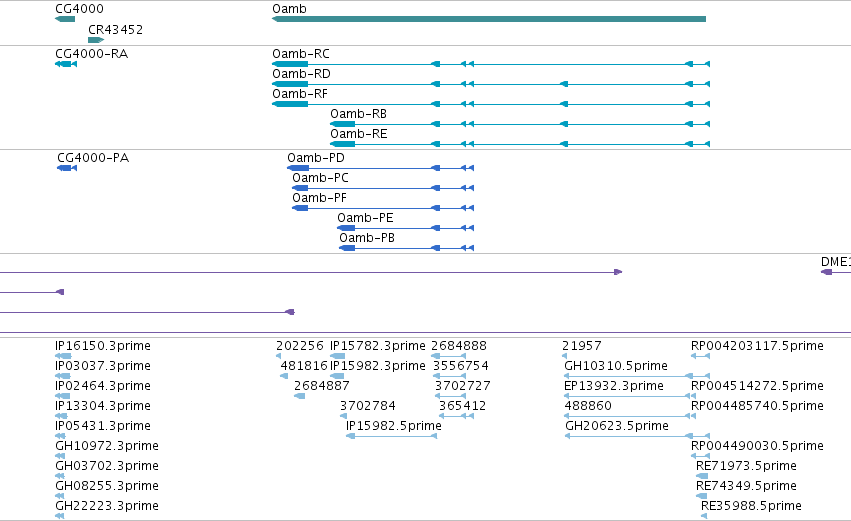Select EST IP16150.3prime label
Viewport: 851px width, 521px height.
(103, 346)
